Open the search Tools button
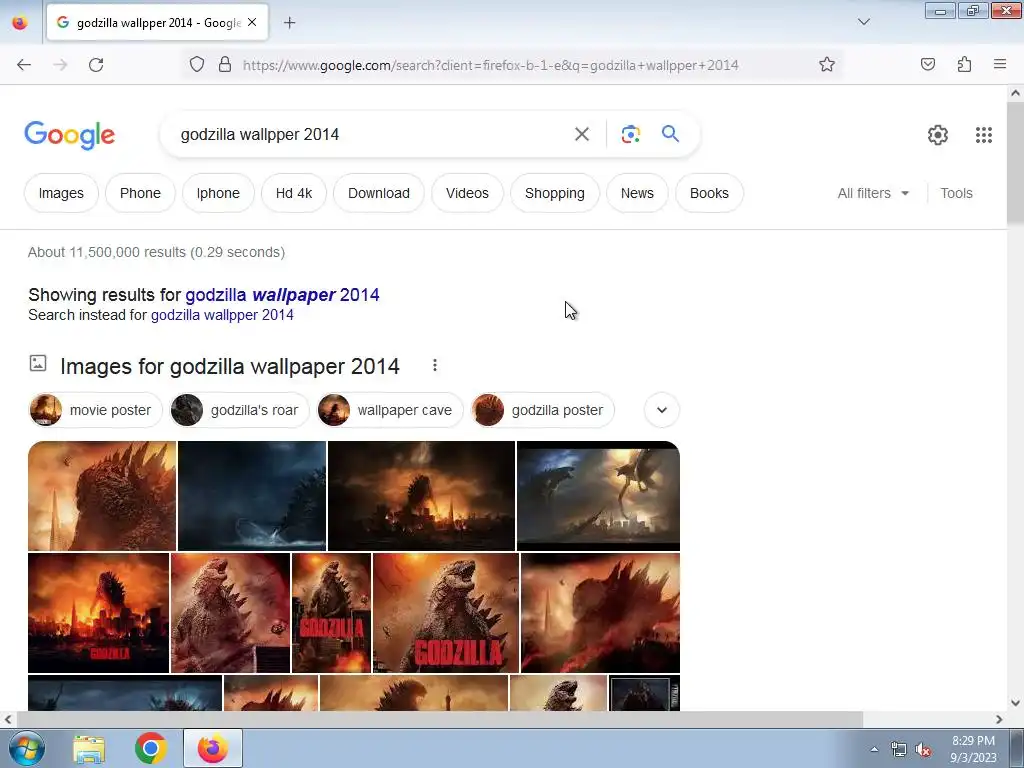The height and width of the screenshot is (768, 1024). point(956,193)
